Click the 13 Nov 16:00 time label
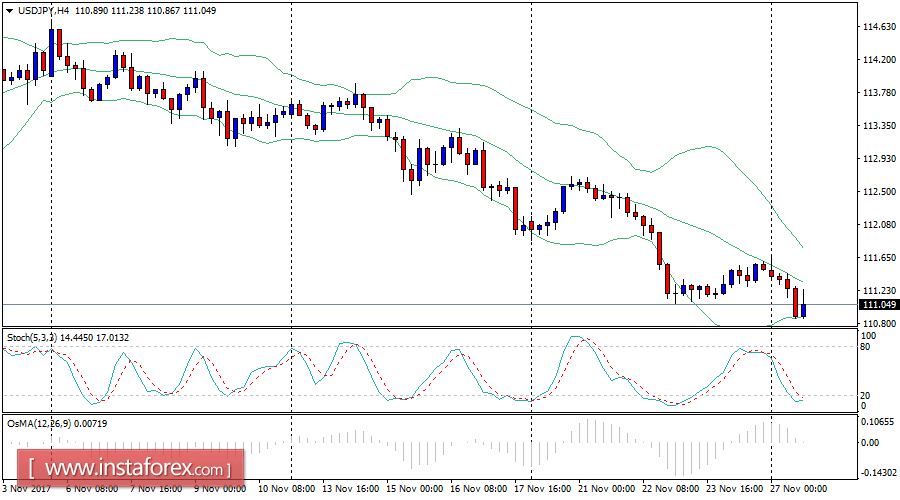The height and width of the screenshot is (500, 900). (x=351, y=489)
